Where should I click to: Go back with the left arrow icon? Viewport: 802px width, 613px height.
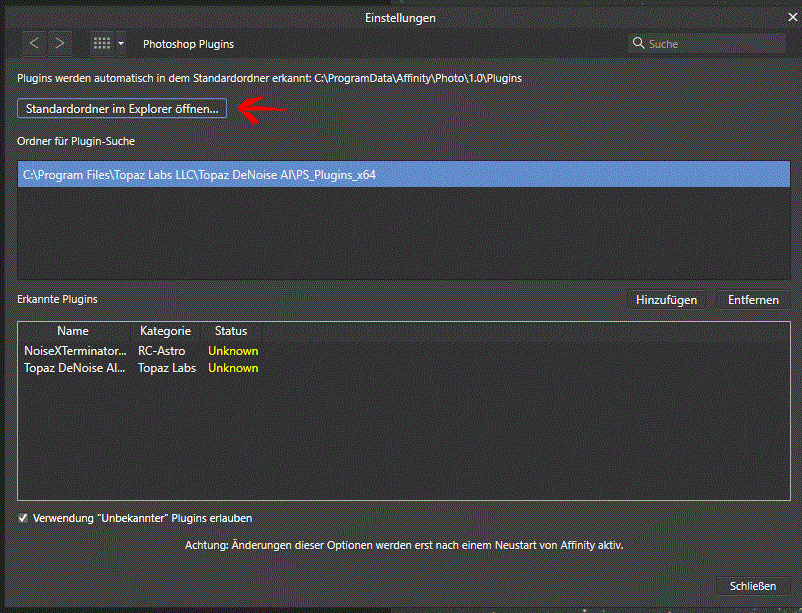[34, 43]
